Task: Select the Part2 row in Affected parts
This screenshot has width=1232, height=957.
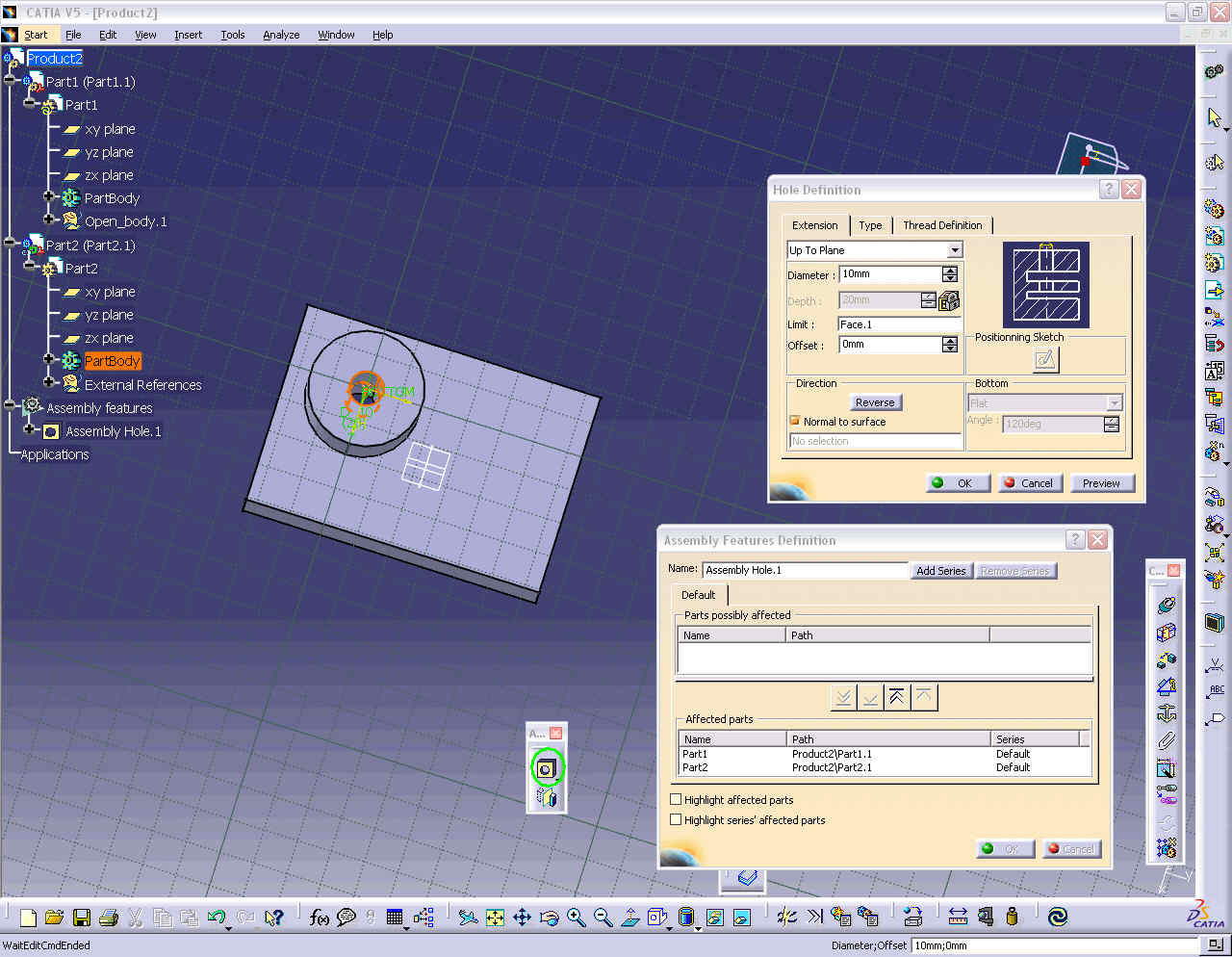Action: click(885, 767)
